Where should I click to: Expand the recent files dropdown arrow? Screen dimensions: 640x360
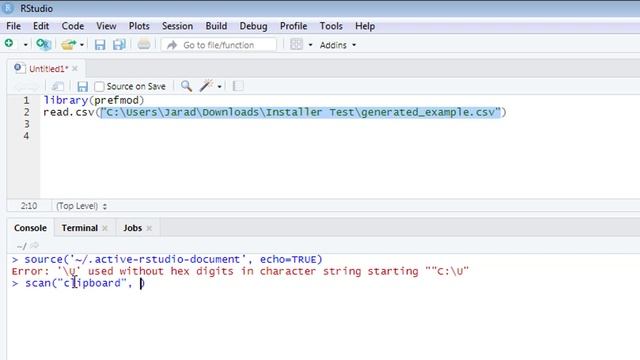tap(82, 44)
